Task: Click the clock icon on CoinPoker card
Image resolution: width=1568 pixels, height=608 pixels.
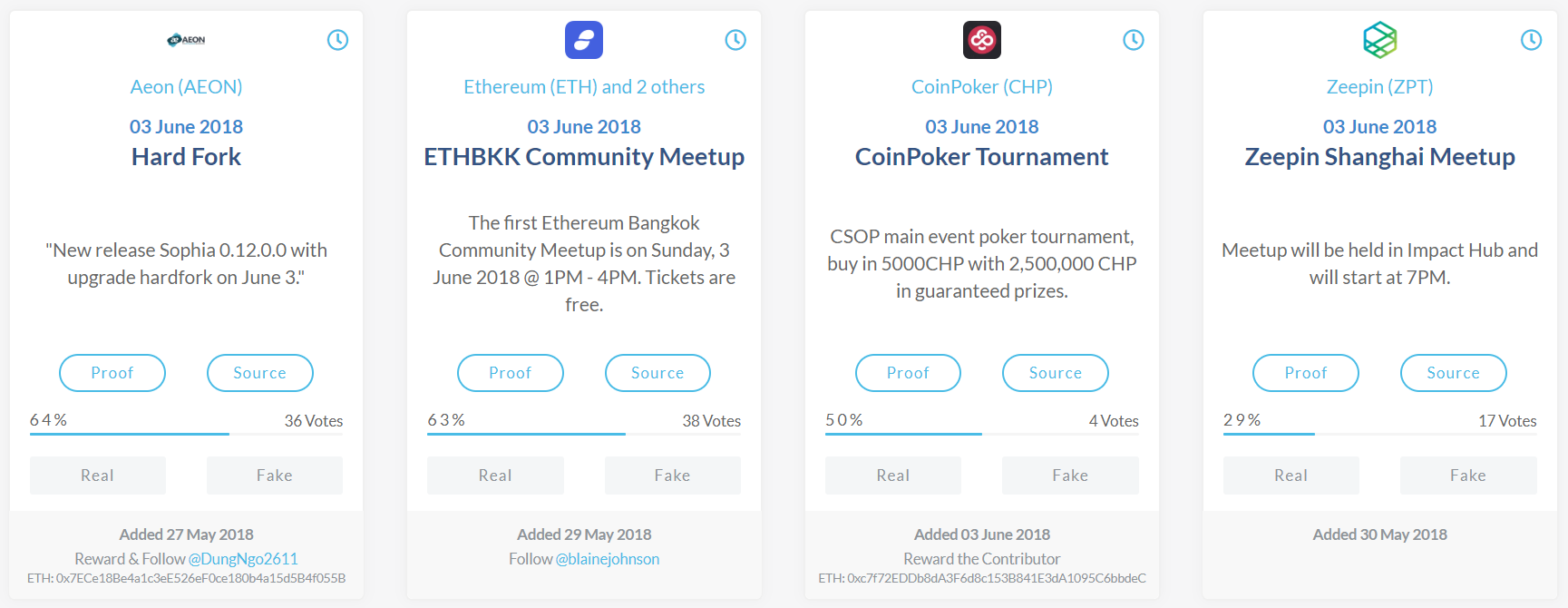Action: (x=1134, y=40)
